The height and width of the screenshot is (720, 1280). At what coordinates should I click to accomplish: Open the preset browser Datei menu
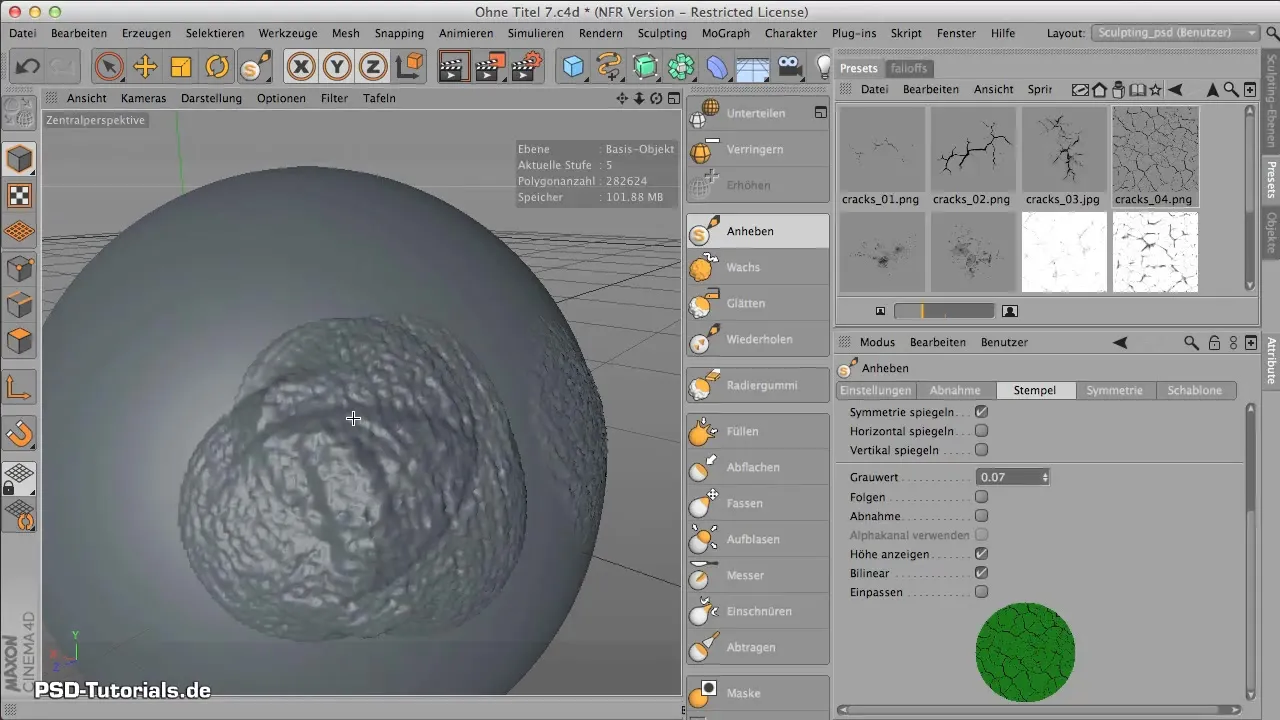(875, 89)
